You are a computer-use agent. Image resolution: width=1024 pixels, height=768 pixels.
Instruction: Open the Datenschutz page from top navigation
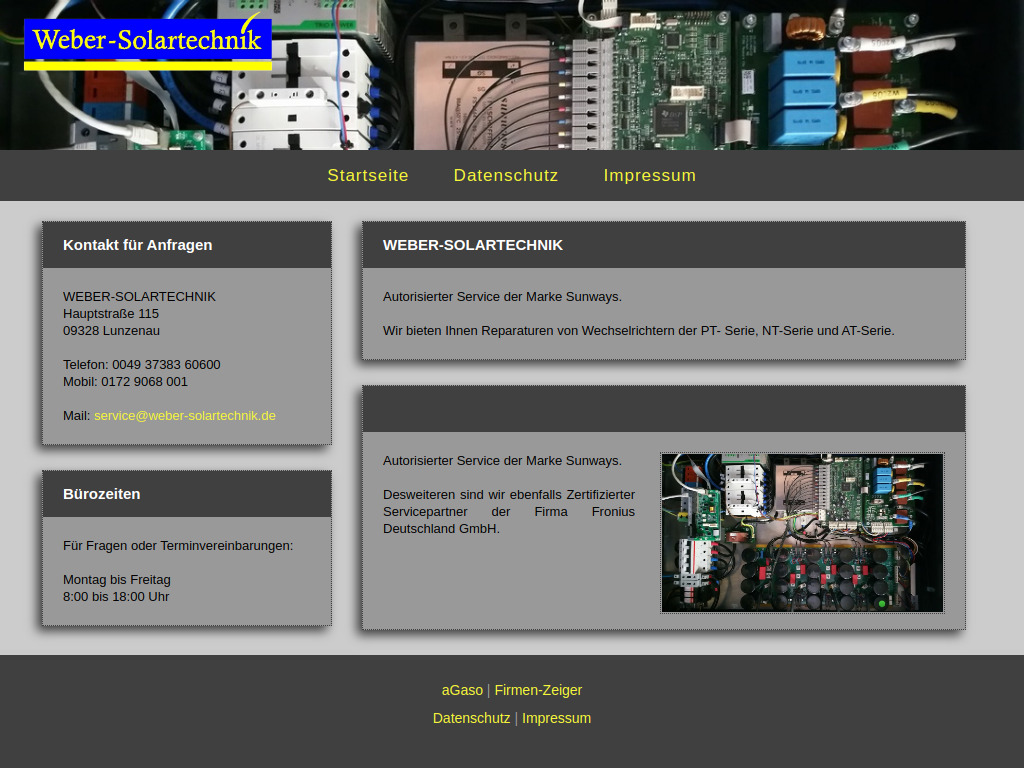(x=505, y=175)
